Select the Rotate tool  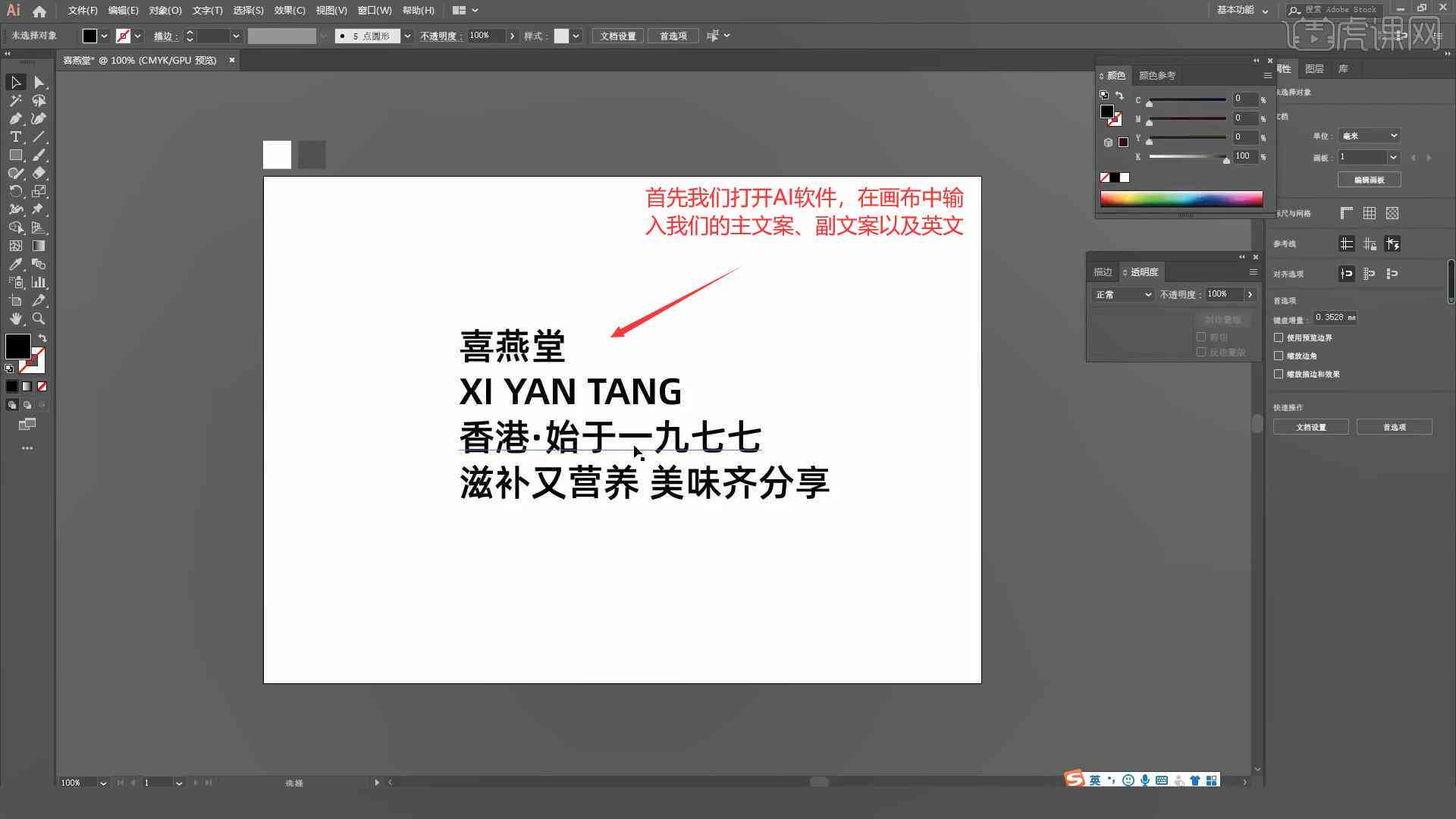point(15,191)
